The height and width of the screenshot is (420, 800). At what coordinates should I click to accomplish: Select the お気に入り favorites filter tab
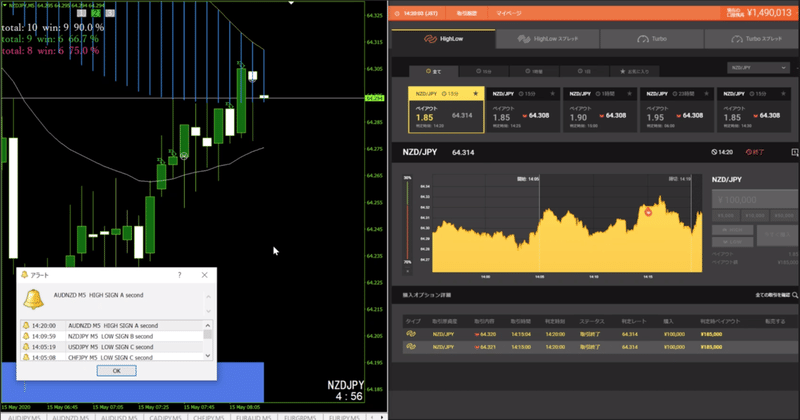[636, 71]
